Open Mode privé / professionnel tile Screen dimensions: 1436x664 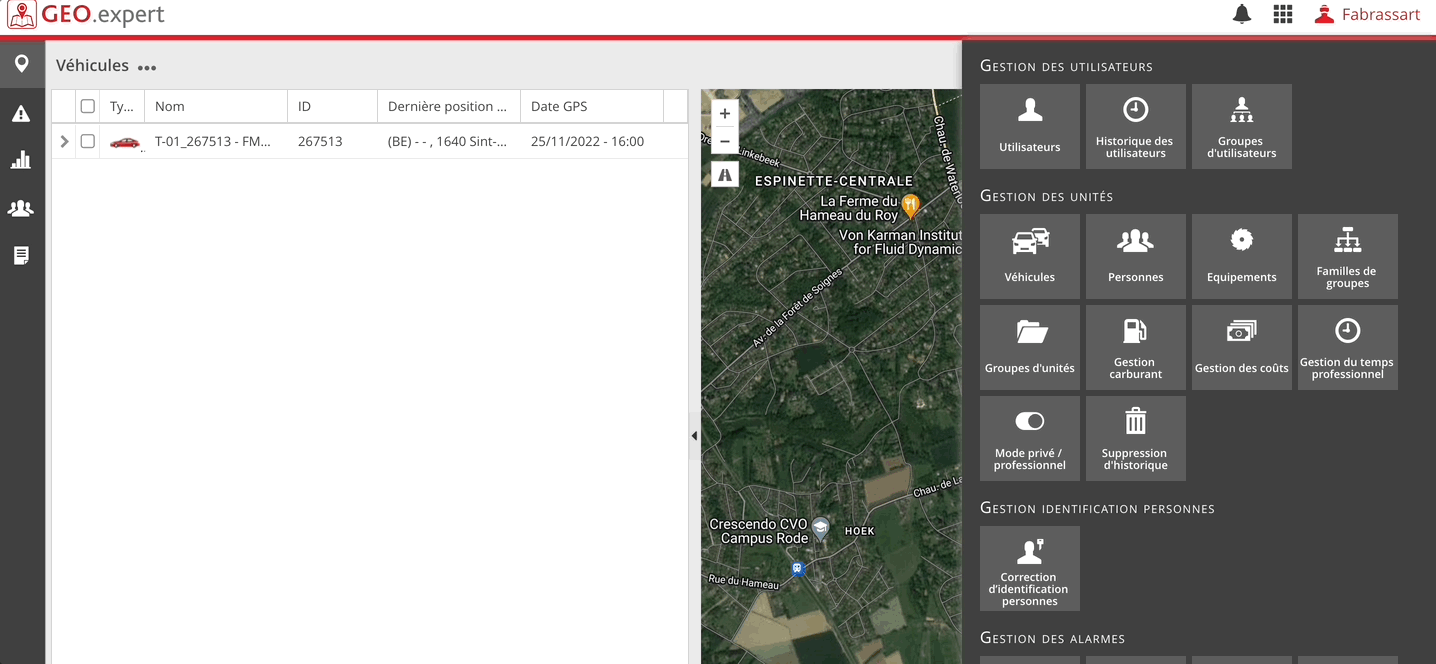coord(1030,438)
